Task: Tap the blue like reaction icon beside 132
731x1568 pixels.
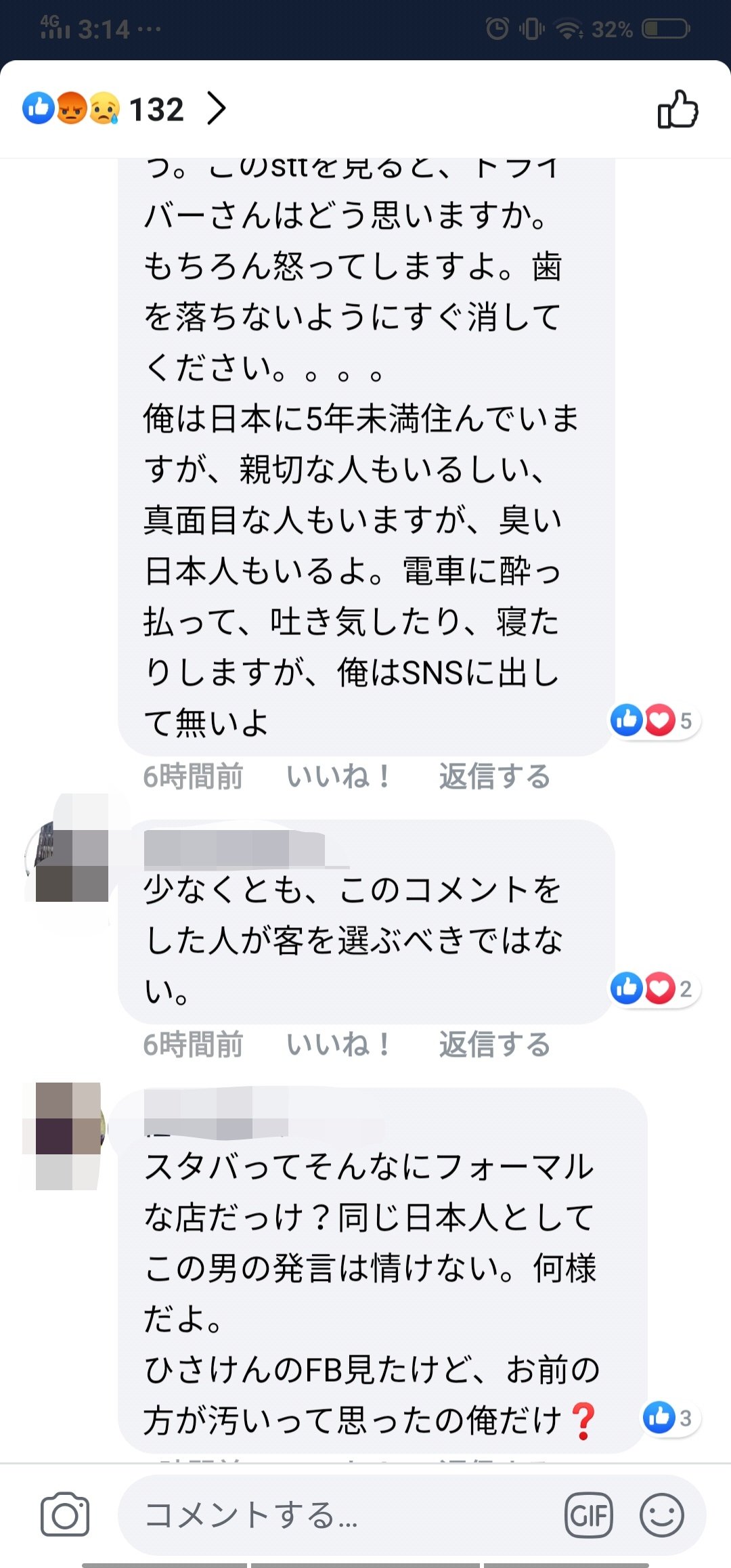Action: click(x=39, y=108)
